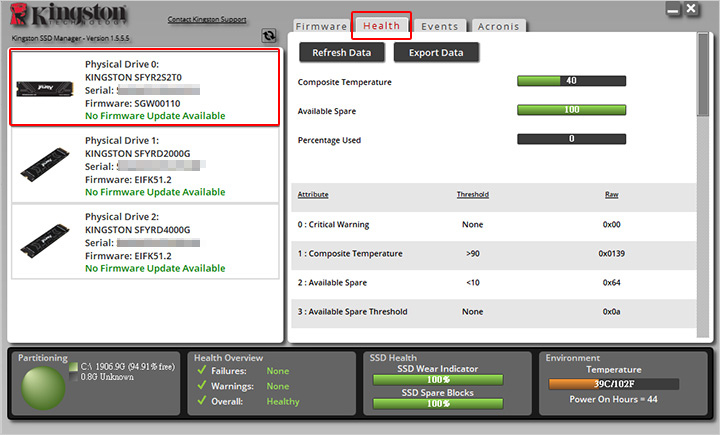Click the Composite Temperature bar showing 40
Screen dimensions: 720x435
(x=572, y=81)
